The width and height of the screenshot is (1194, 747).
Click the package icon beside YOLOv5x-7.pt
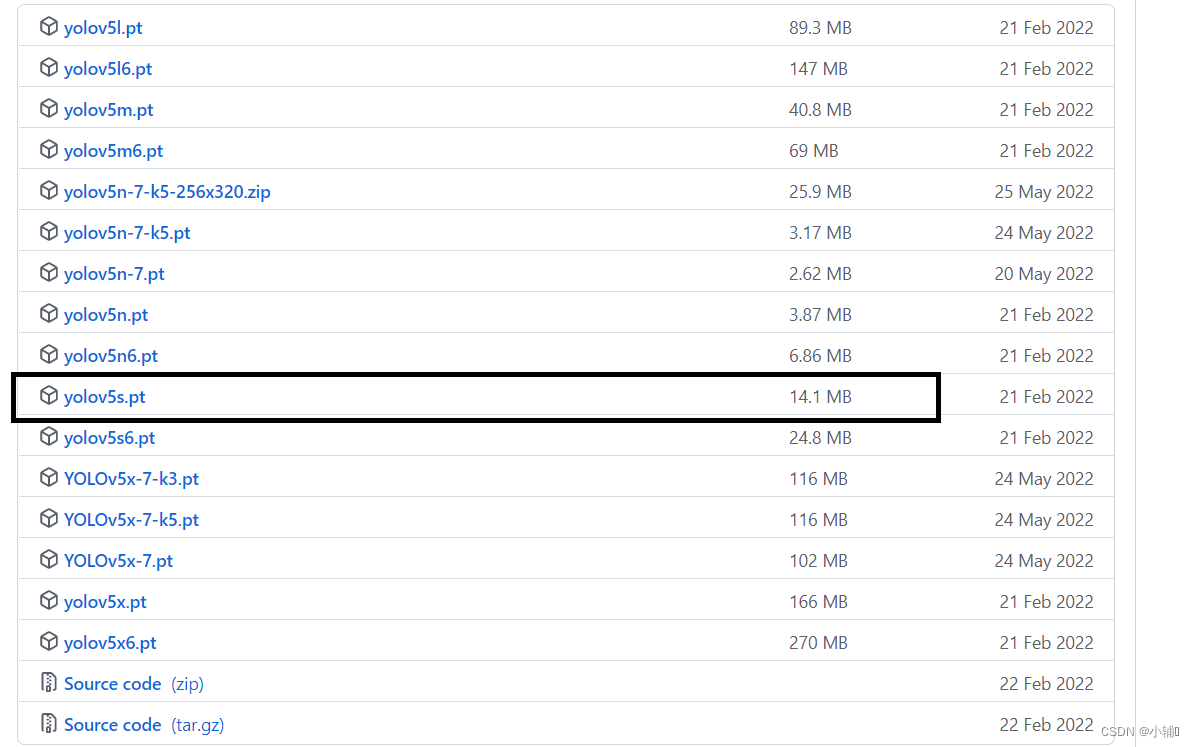click(x=49, y=560)
